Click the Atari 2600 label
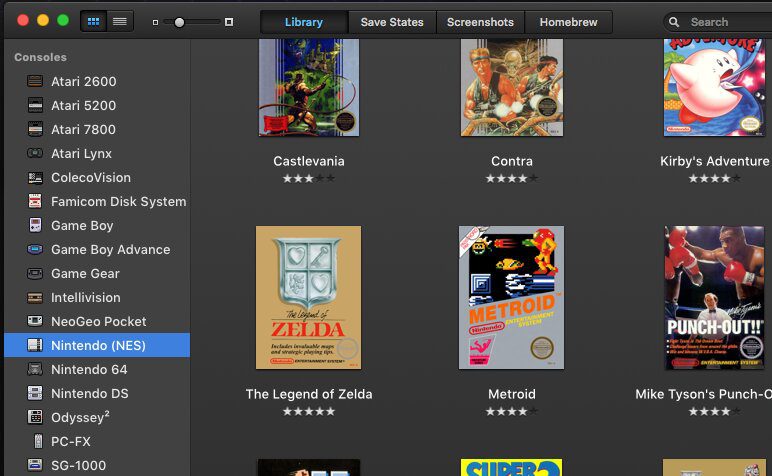Viewport: 772px width, 476px height. point(84,81)
